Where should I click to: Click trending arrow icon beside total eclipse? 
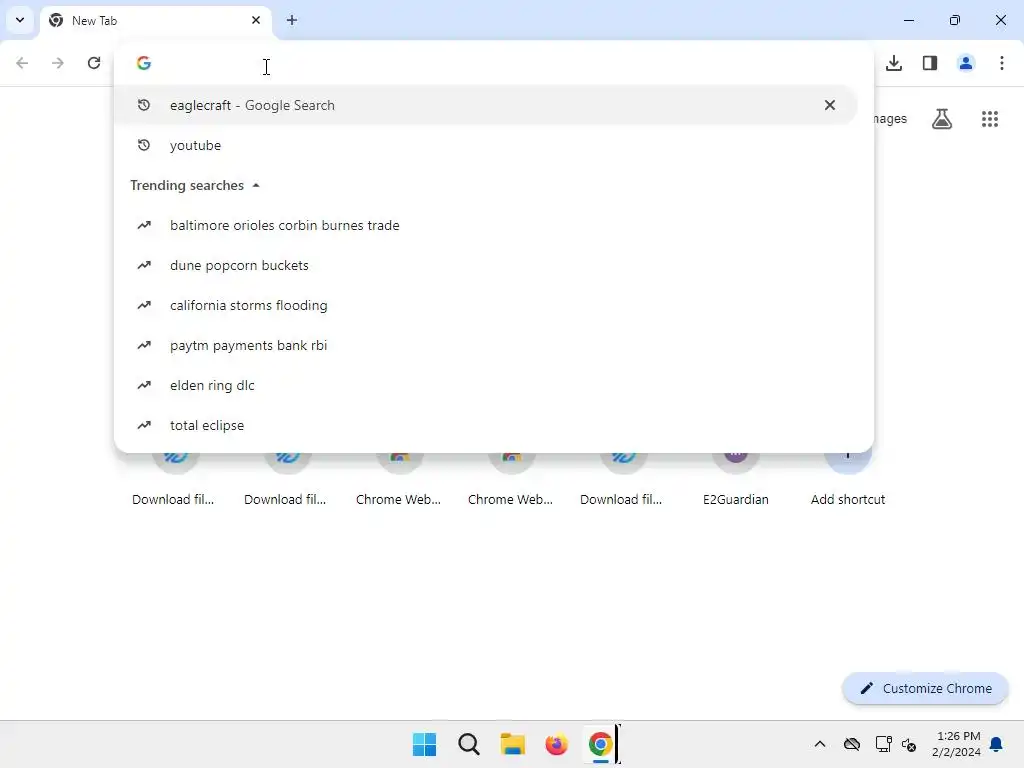pos(144,425)
